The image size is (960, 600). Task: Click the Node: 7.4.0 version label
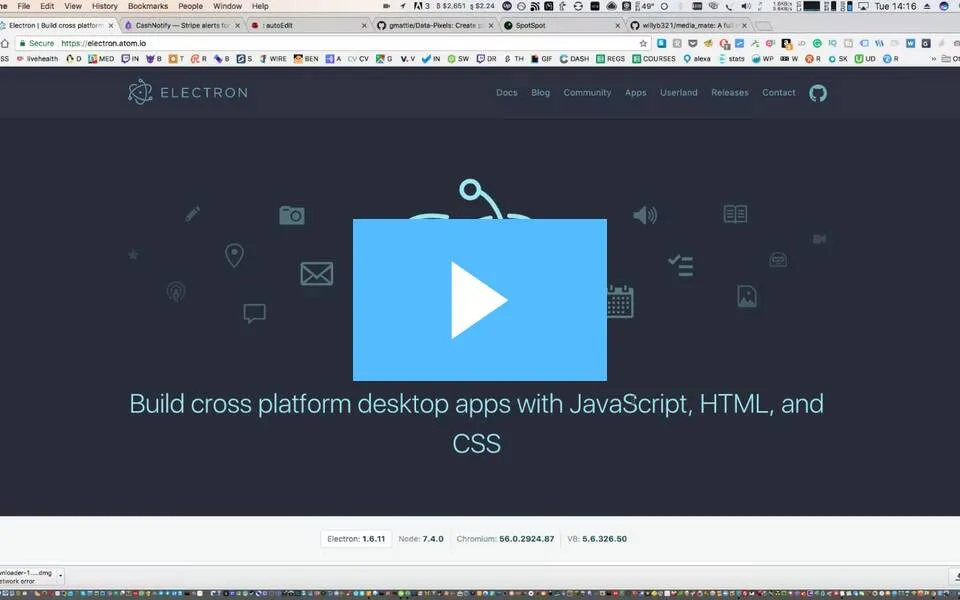coord(421,539)
